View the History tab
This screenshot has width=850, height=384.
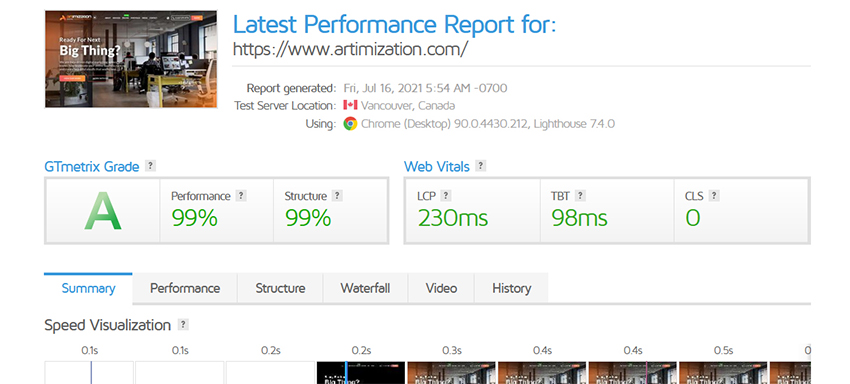click(x=511, y=288)
